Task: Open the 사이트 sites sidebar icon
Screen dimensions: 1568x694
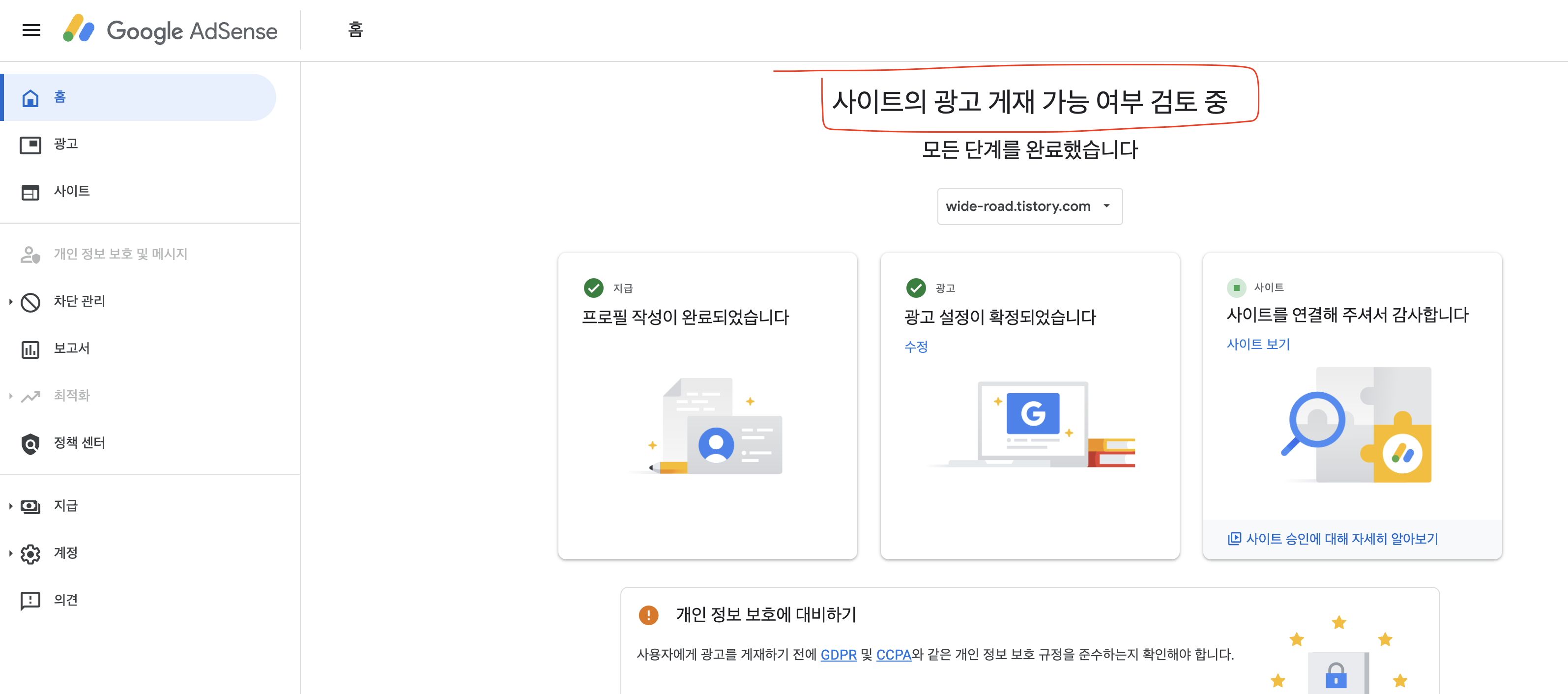Action: click(x=30, y=192)
